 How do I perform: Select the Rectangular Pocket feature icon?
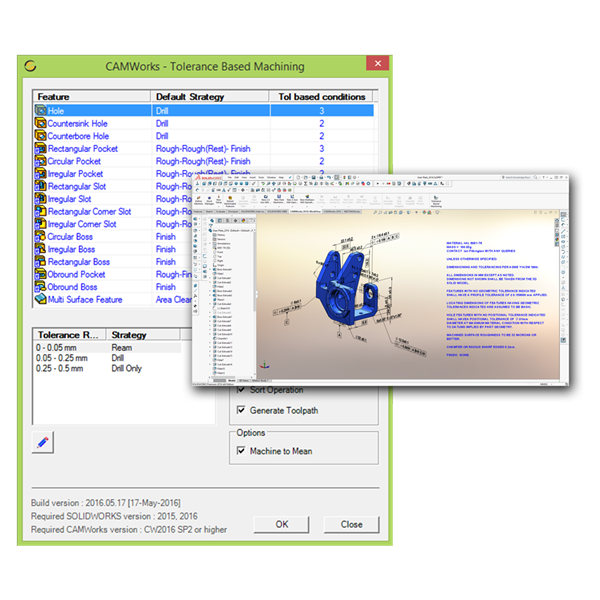coord(41,148)
